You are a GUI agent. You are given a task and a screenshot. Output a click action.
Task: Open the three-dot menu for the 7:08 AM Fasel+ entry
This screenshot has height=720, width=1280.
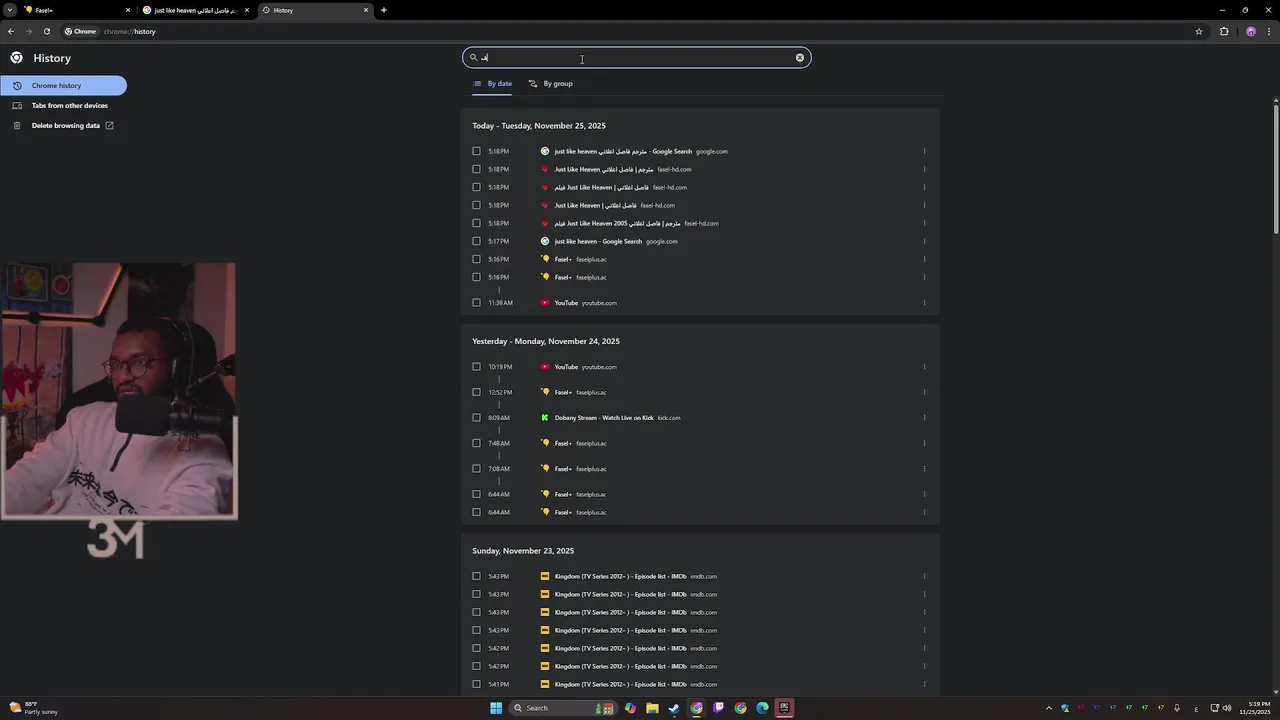[924, 469]
